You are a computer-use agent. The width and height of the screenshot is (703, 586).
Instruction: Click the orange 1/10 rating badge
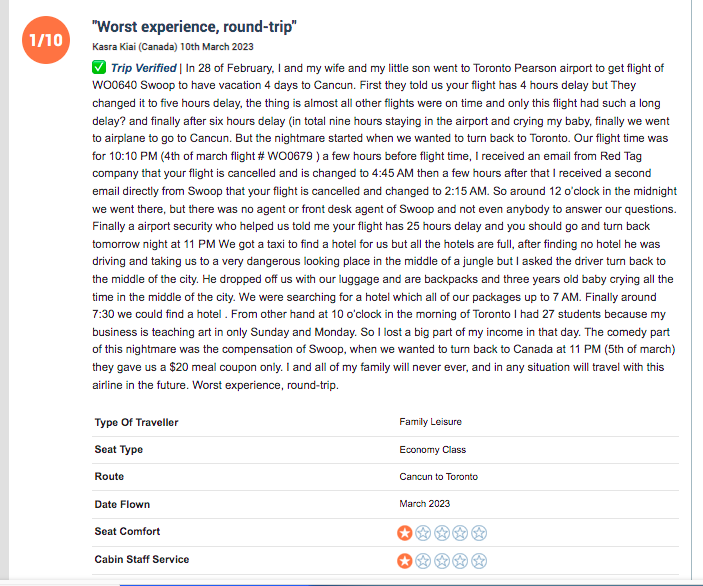point(46,40)
